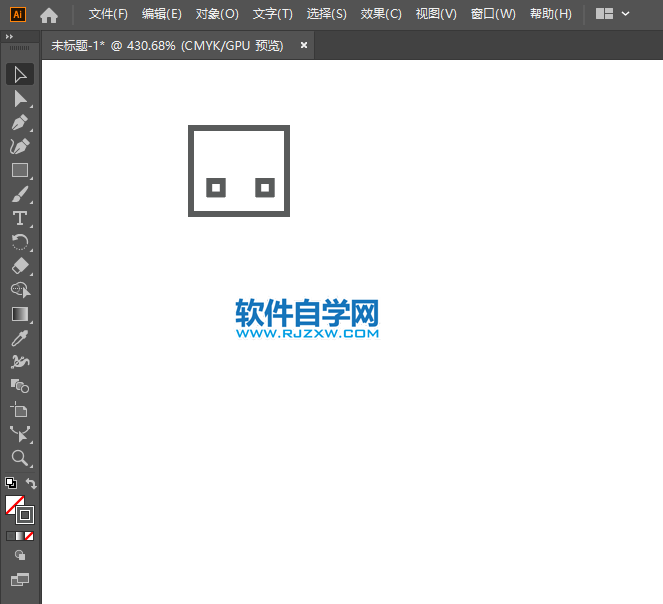Click the right small square on canvas

pos(265,188)
